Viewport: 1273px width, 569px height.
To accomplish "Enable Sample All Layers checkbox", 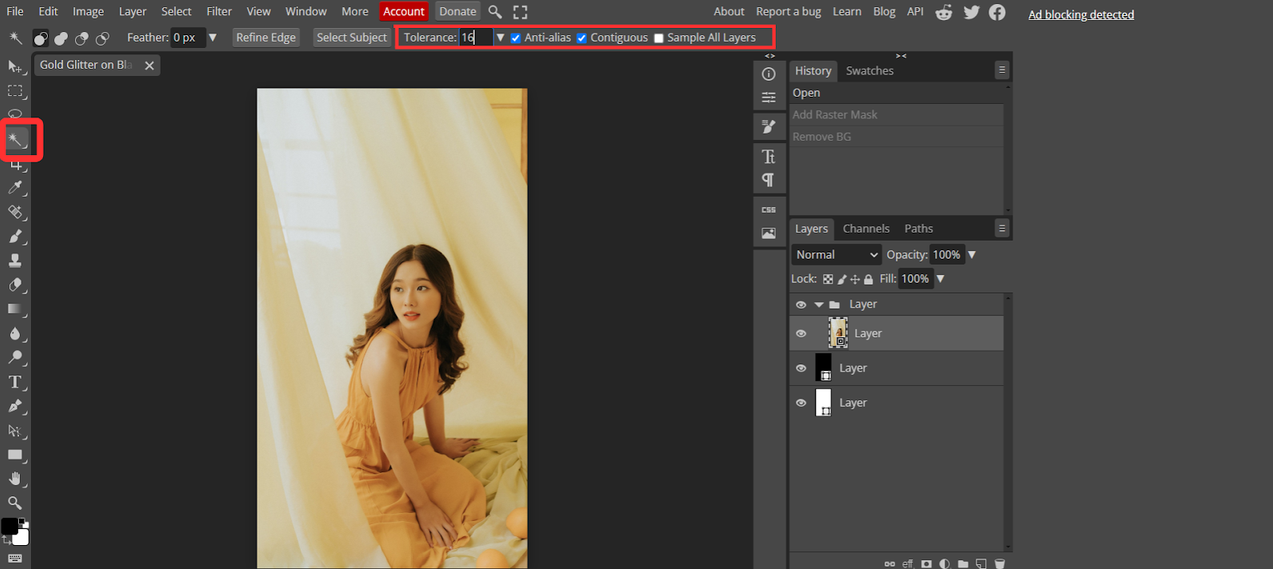I will 658,38.
